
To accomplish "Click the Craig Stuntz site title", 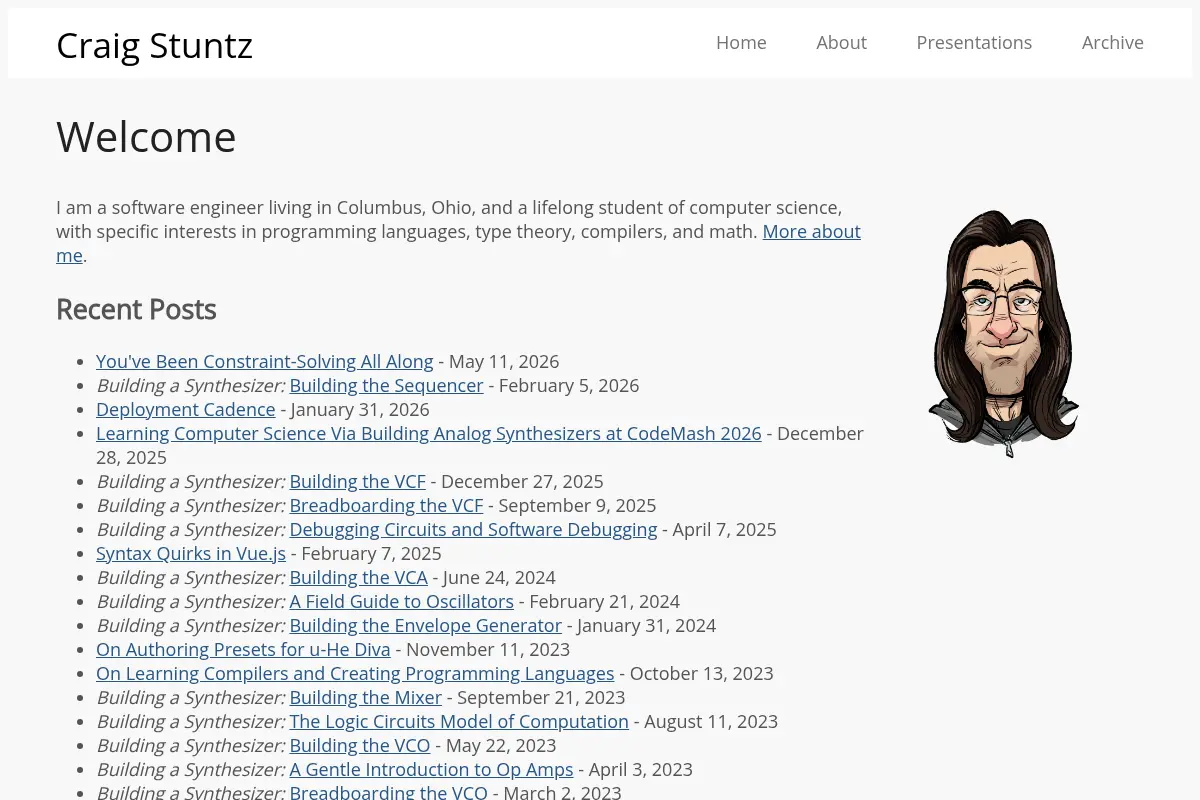I will pyautogui.click(x=154, y=45).
